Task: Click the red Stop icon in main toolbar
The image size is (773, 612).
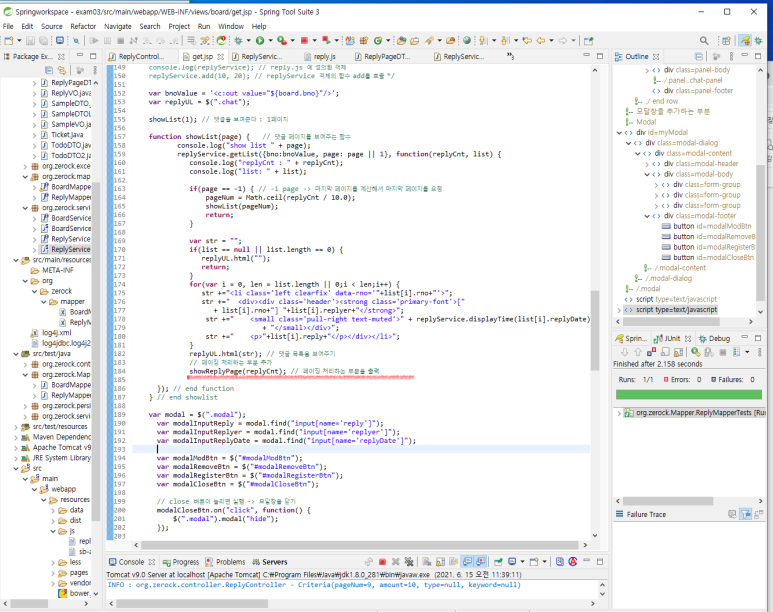Action: 304,40
